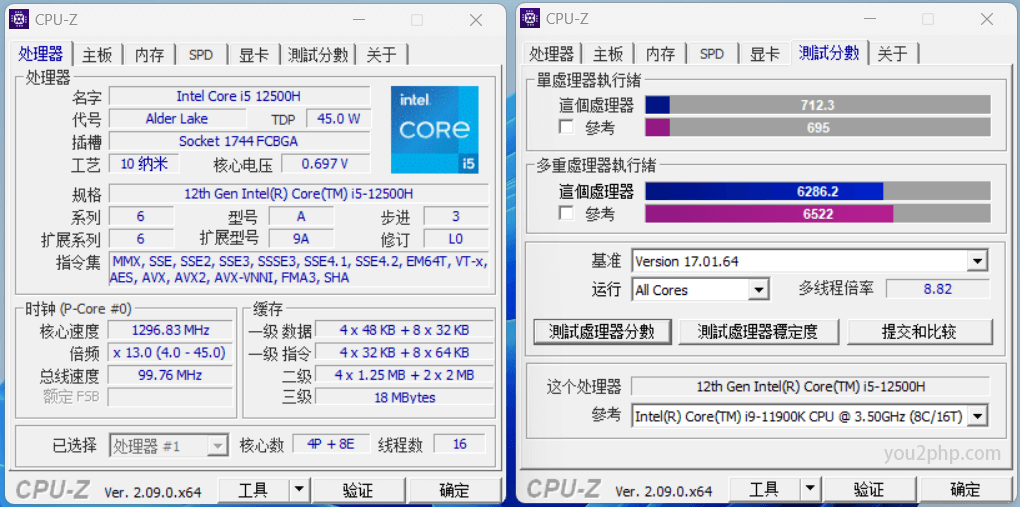Click 确定 button in right window
1020x507 pixels.
(x=967, y=489)
